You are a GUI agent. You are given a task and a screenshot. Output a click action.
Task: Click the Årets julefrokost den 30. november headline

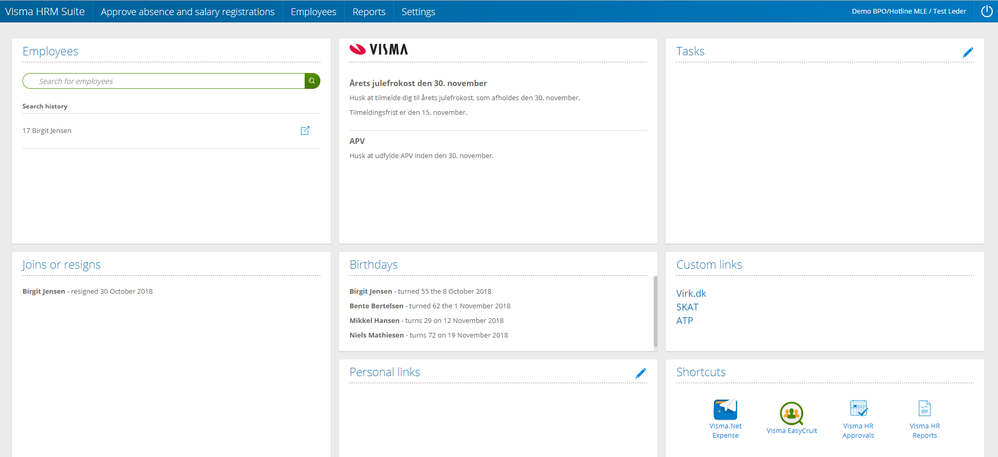418,83
